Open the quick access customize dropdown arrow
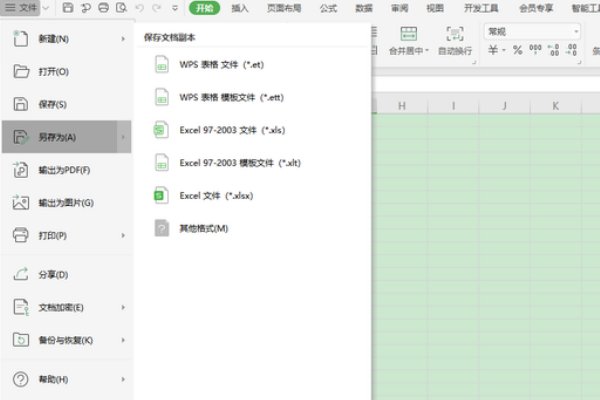The height and width of the screenshot is (400, 600). pos(175,8)
